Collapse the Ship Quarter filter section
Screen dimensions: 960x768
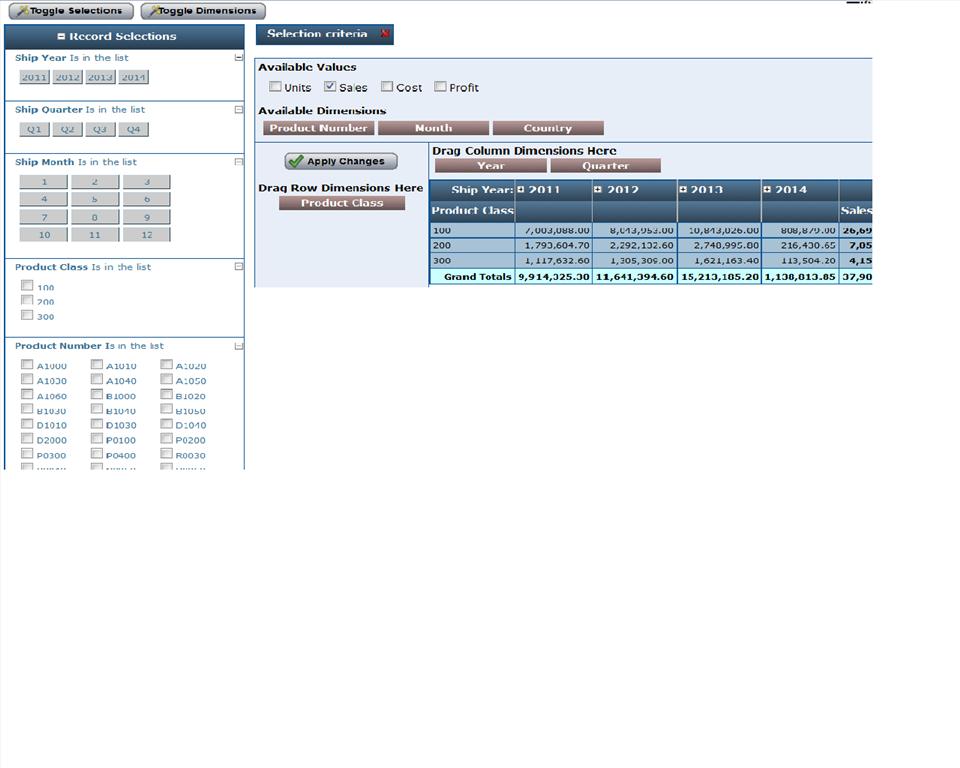coord(238,110)
